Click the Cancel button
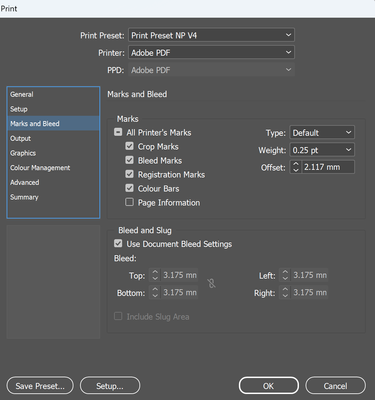The image size is (375, 400). 335,386
